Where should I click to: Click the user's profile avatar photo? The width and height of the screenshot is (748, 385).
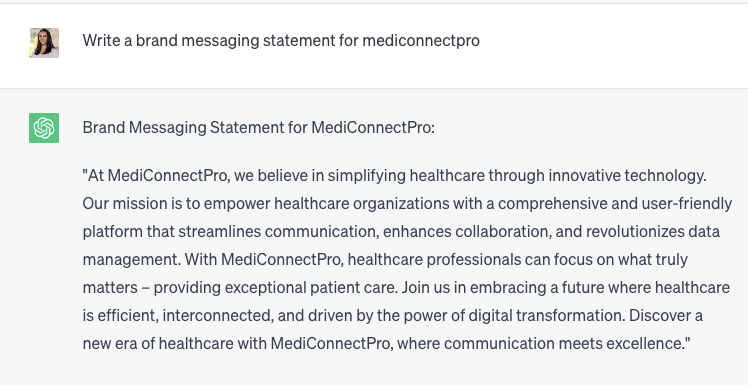pyautogui.click(x=44, y=43)
